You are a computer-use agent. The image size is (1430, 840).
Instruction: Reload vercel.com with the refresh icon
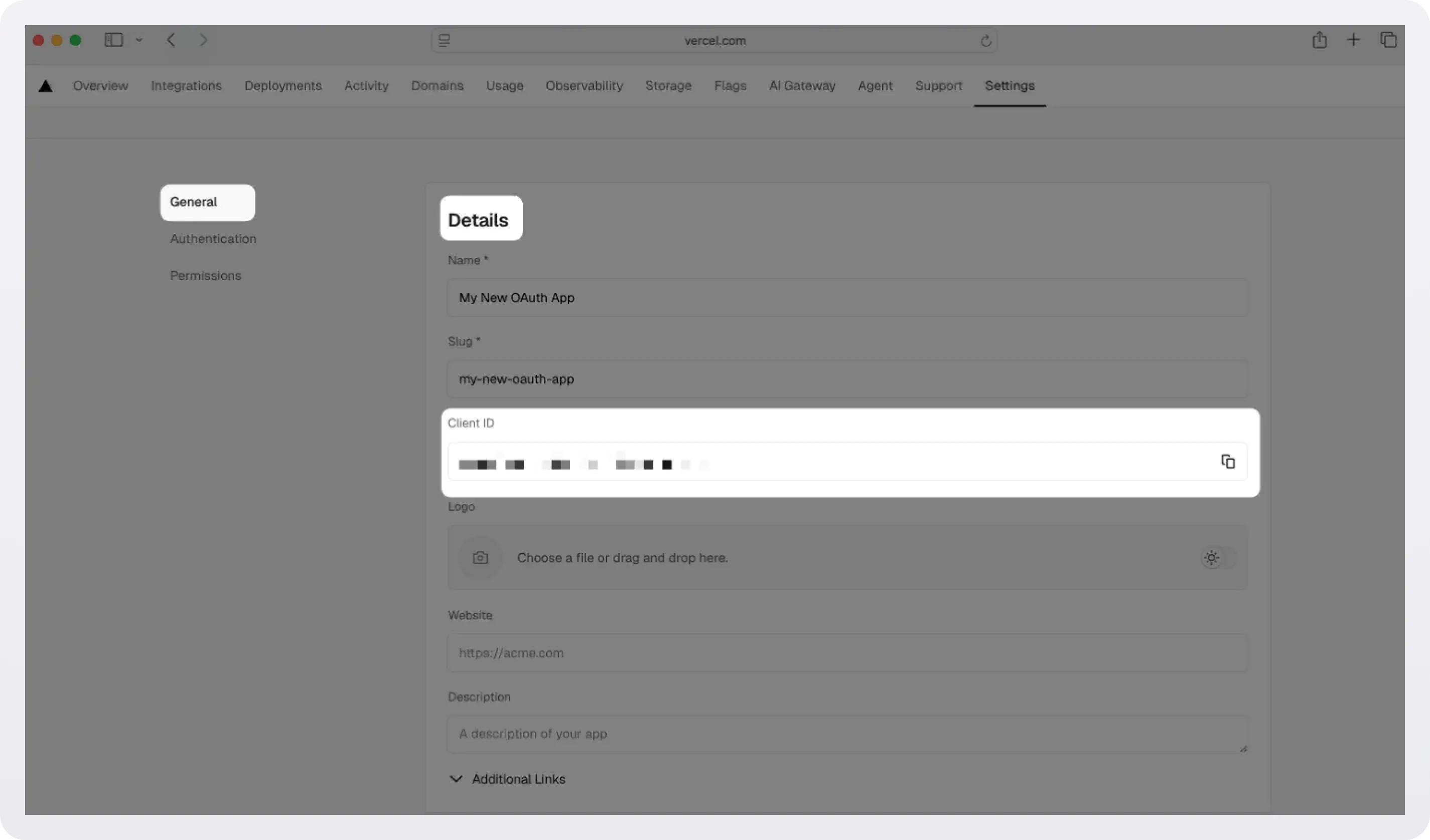tap(985, 40)
